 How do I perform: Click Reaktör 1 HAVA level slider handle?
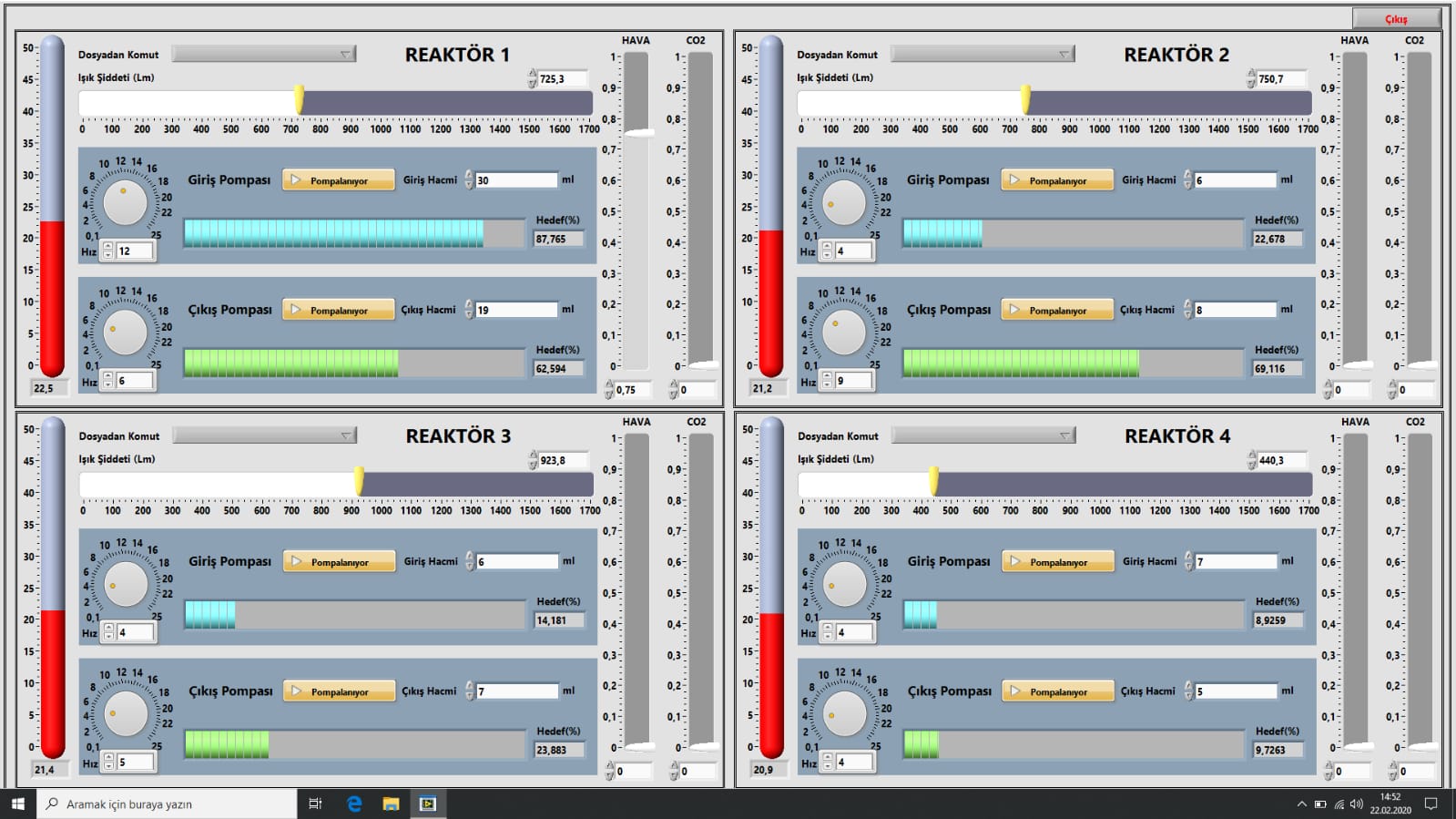(638, 133)
